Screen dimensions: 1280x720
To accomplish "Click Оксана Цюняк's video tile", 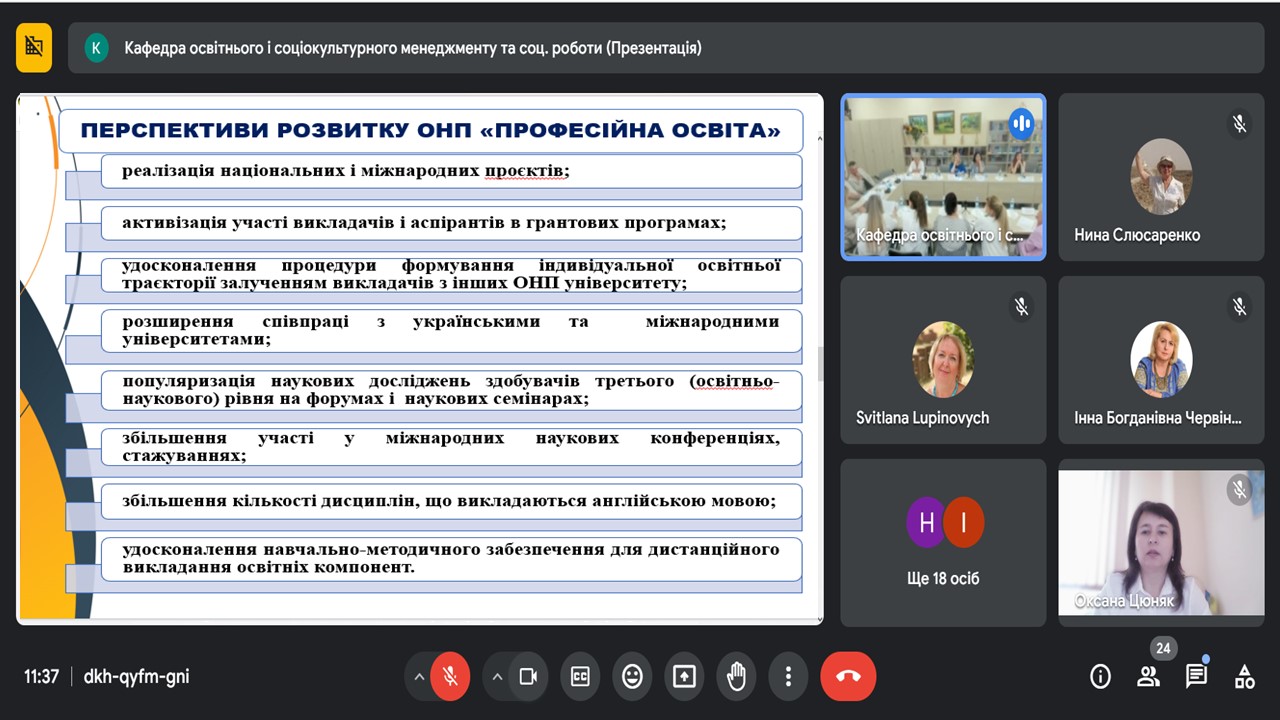I will tap(1161, 542).
